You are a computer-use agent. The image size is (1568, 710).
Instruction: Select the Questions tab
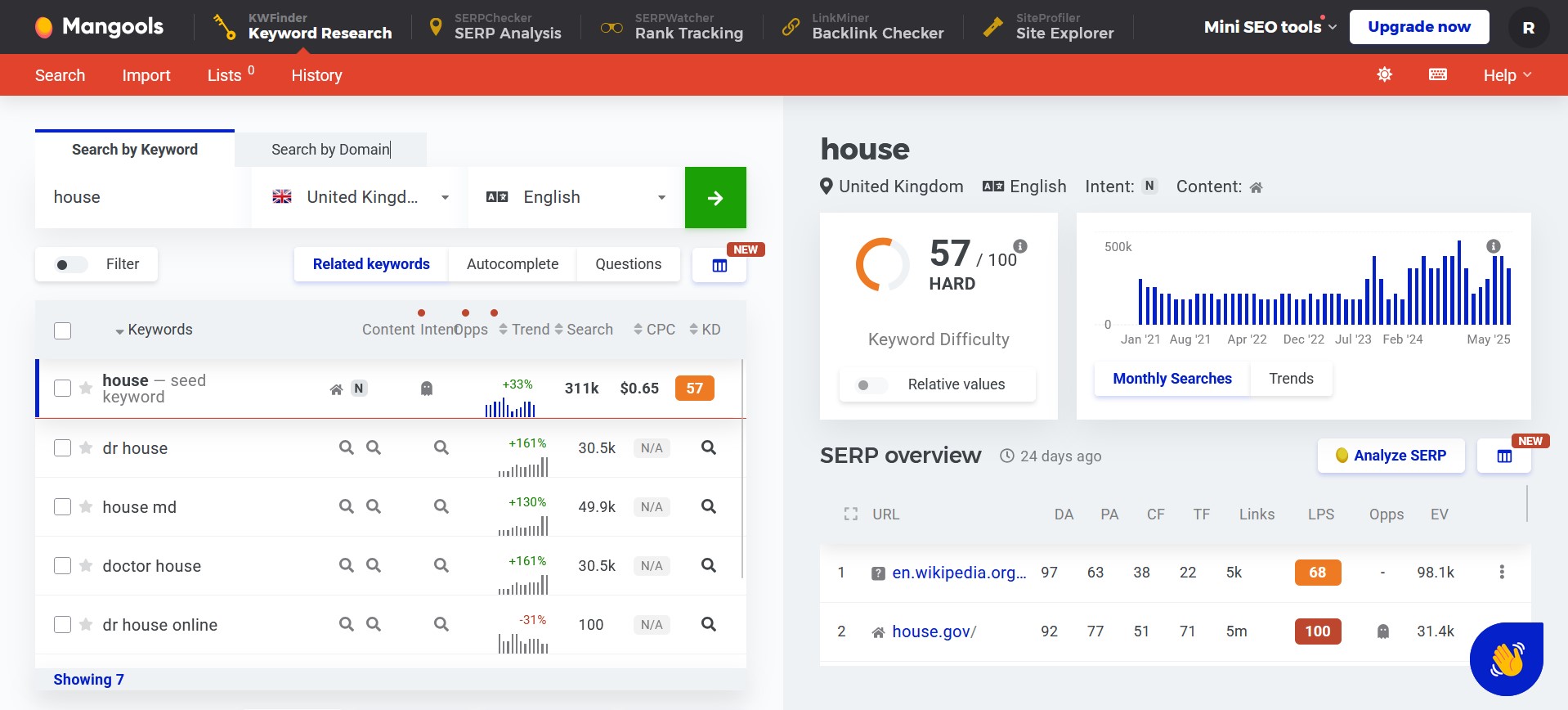628,264
